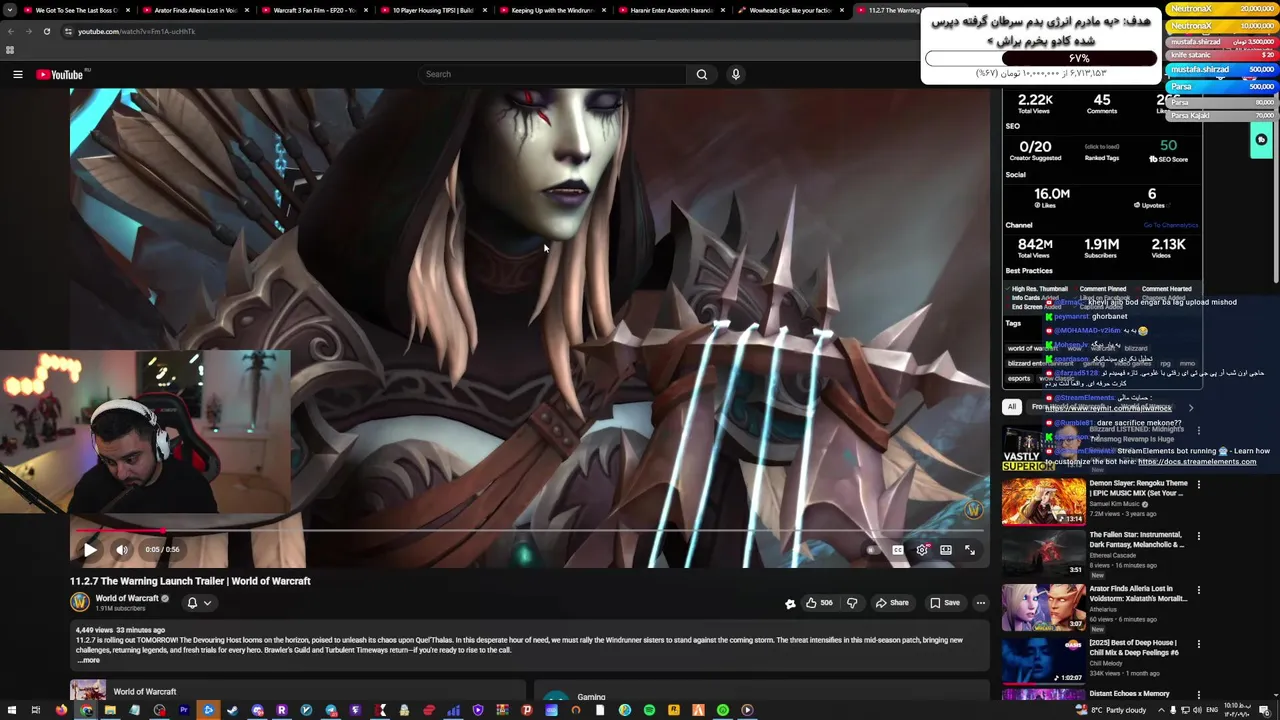Click the Clip icon left of the like button
Image resolution: width=1280 pixels, height=720 pixels.
pos(790,603)
